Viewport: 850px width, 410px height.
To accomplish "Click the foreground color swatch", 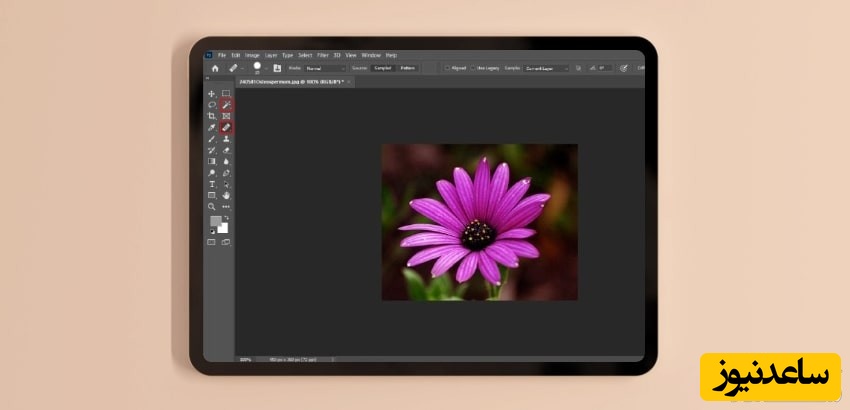I will click(215, 222).
